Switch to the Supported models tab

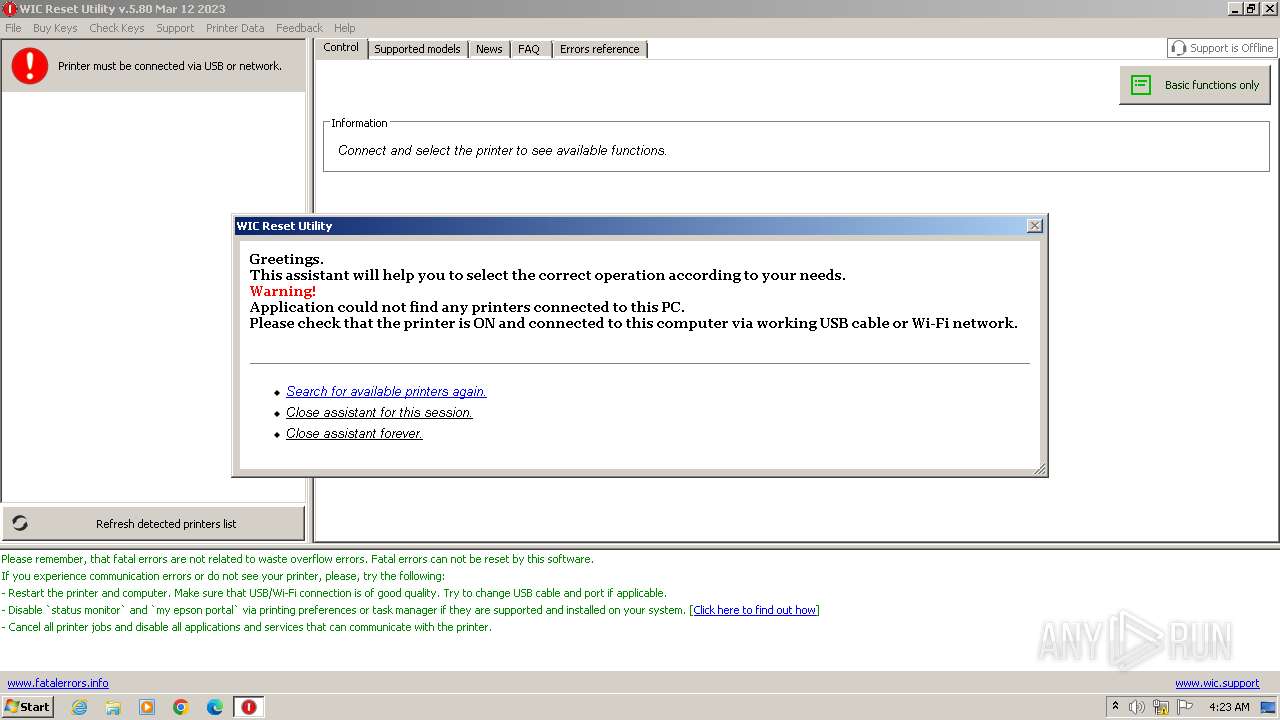(417, 49)
